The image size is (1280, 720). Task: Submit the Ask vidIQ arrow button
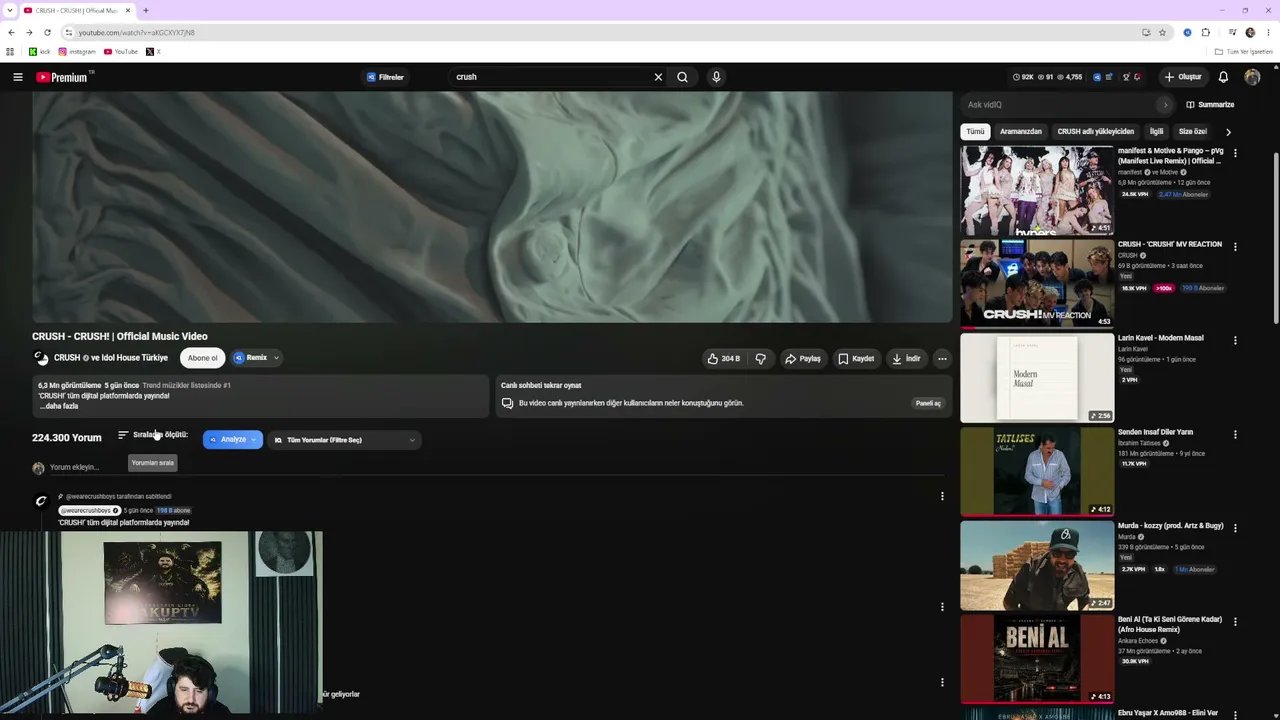[x=1164, y=105]
